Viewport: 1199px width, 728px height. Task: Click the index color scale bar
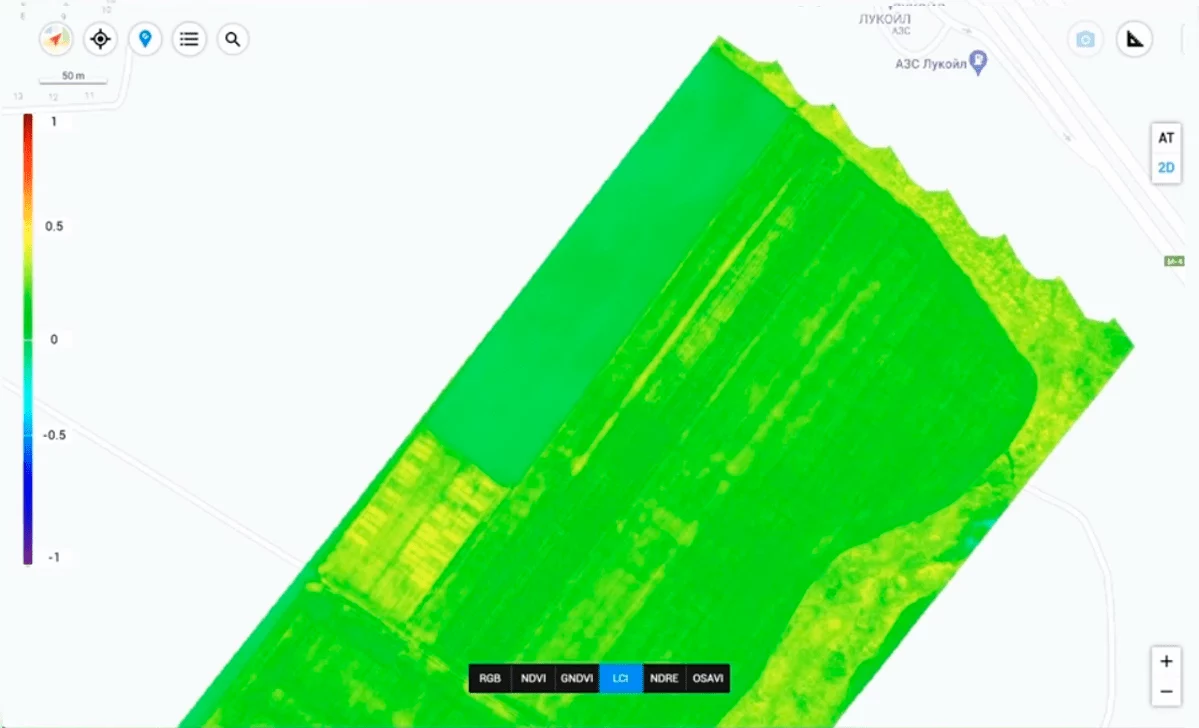pos(28,339)
